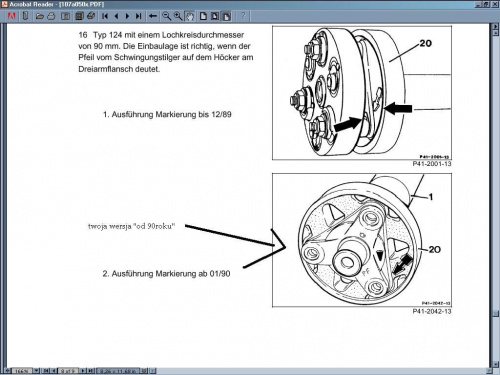This screenshot has height=375, width=500.
Task: Click the Print icon in toolbar
Action: pos(51,16)
